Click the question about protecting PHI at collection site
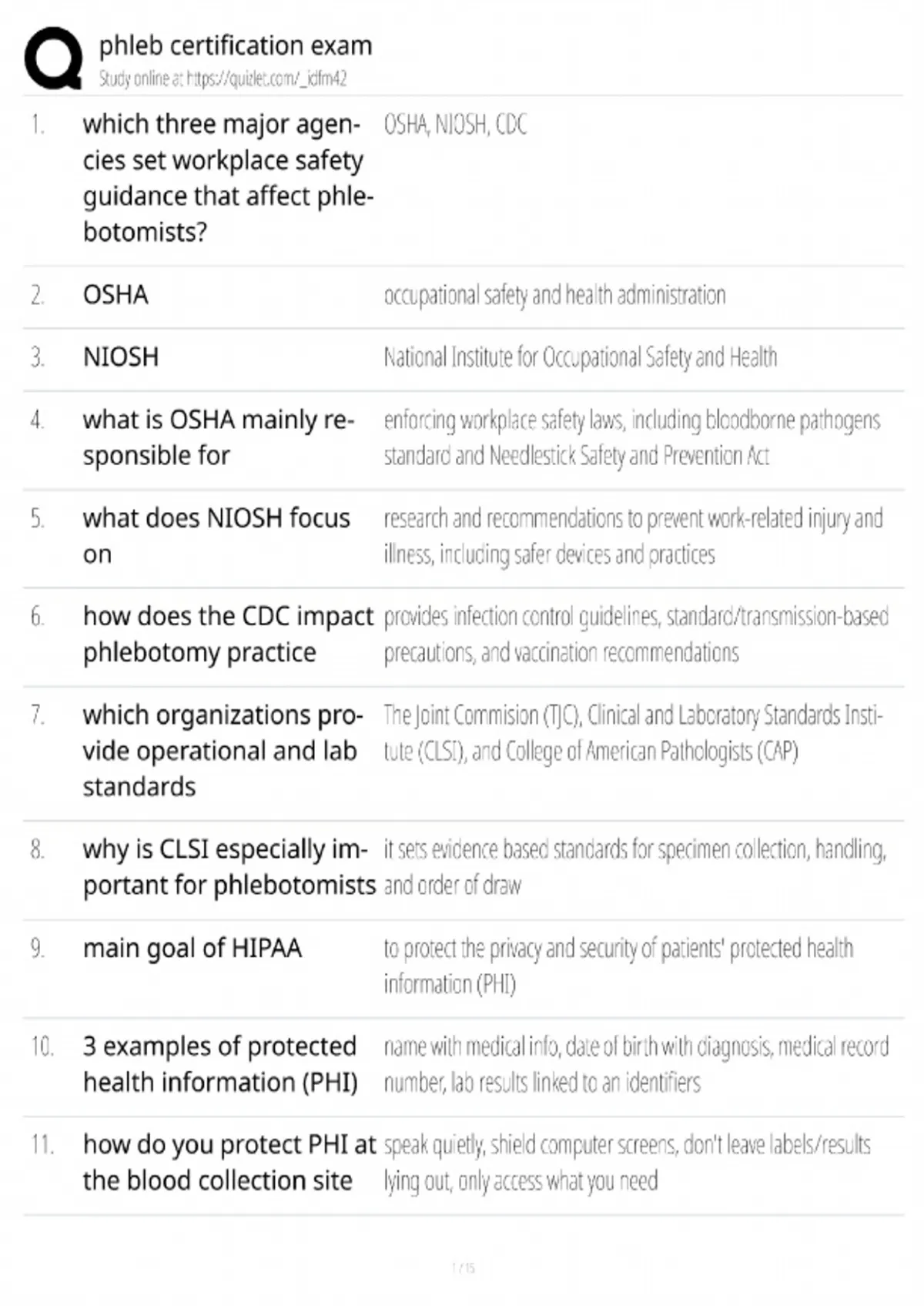Image resolution: width=924 pixels, height=1309 pixels. coord(229,1162)
